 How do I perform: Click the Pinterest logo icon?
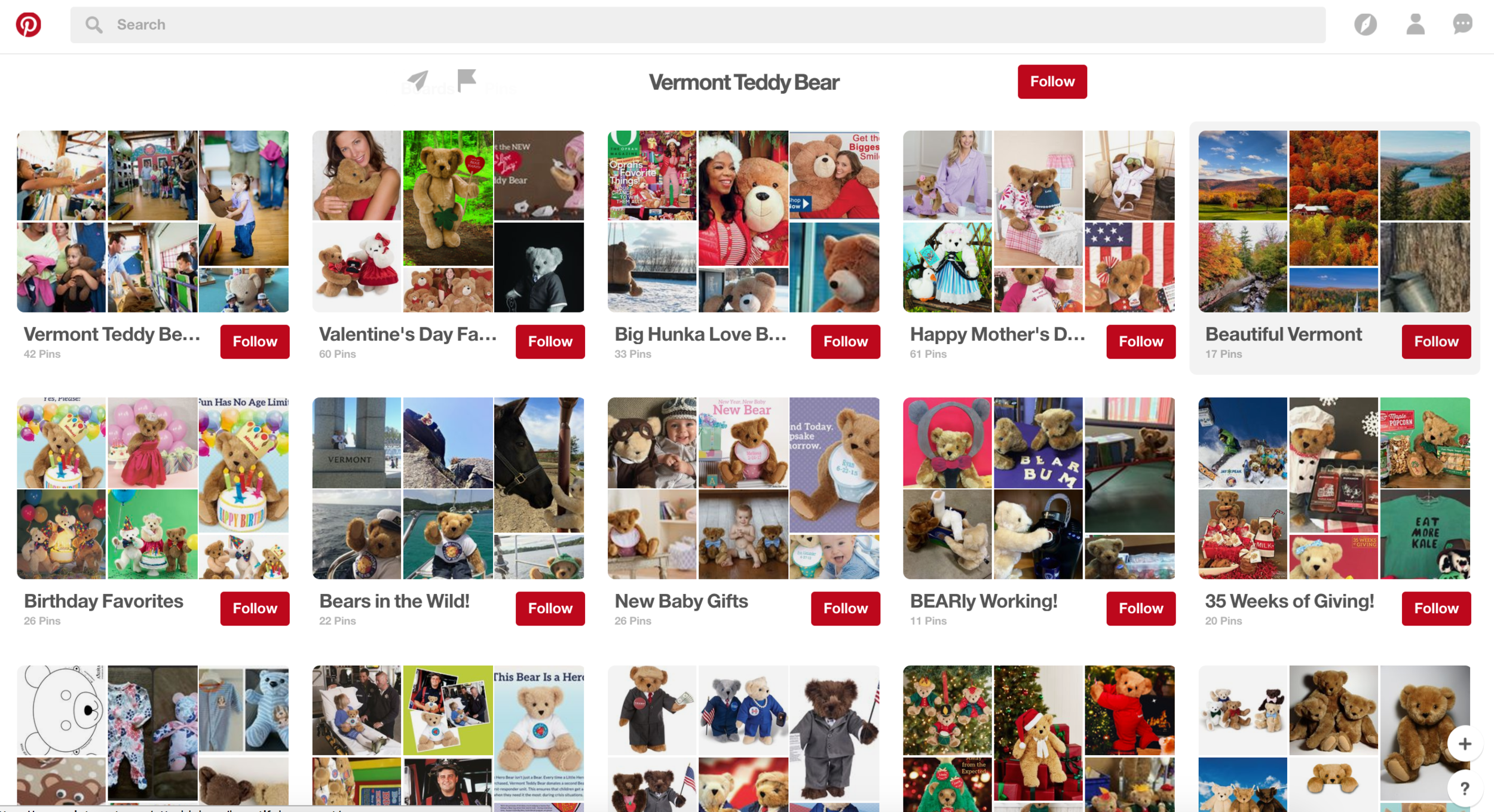pos(28,24)
